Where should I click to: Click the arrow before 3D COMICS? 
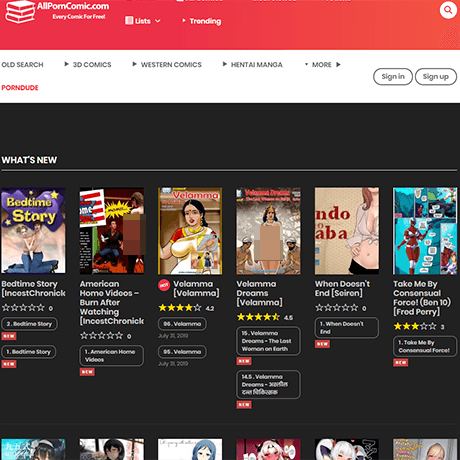[x=66, y=64]
